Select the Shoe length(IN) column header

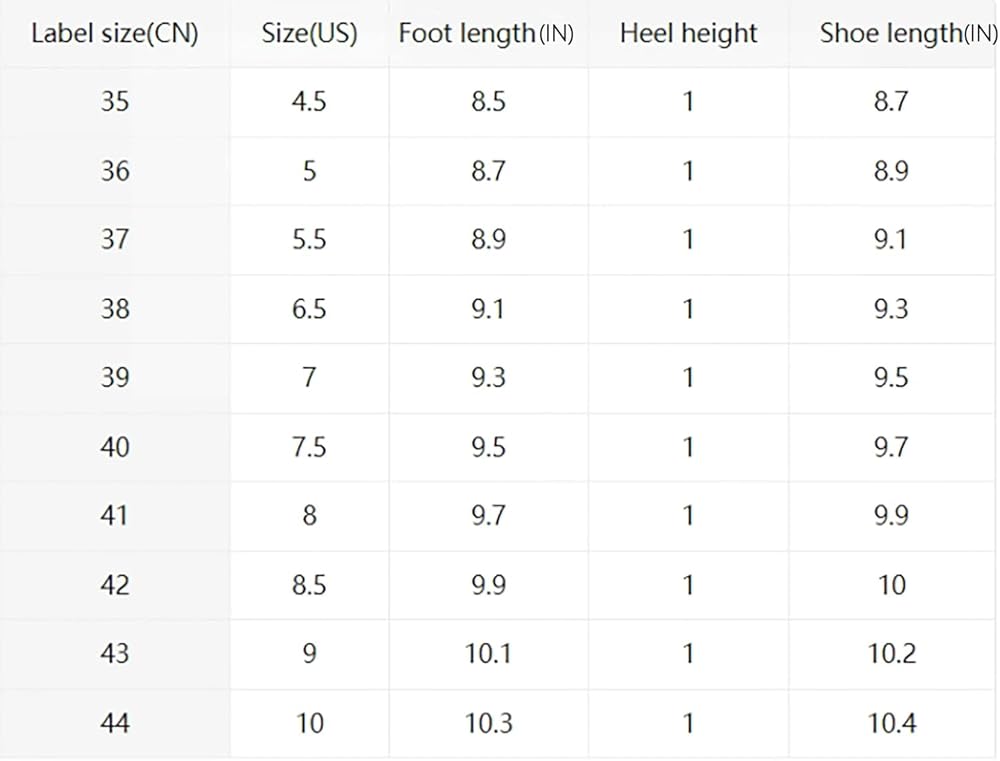905,33
